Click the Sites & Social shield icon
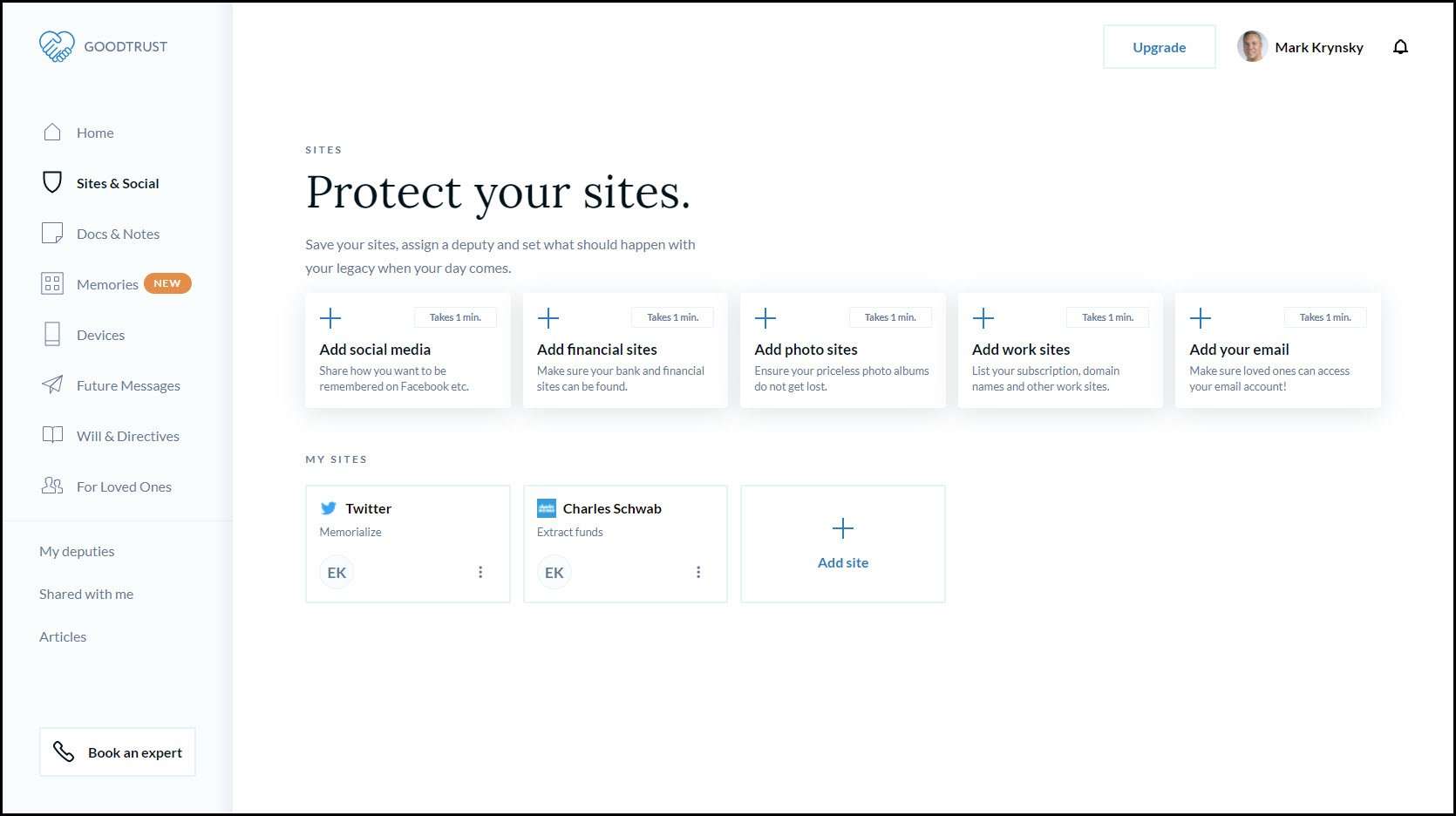The image size is (1456, 816). (52, 182)
